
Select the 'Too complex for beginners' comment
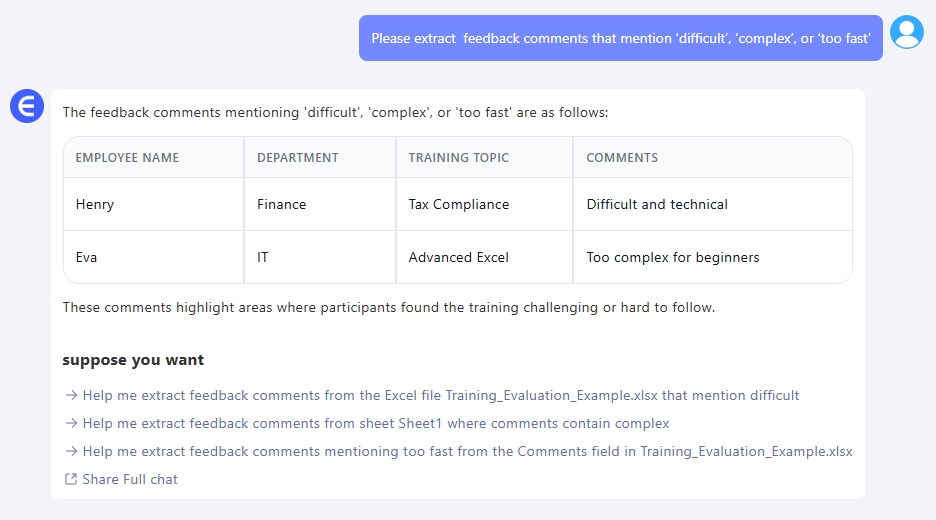(673, 258)
